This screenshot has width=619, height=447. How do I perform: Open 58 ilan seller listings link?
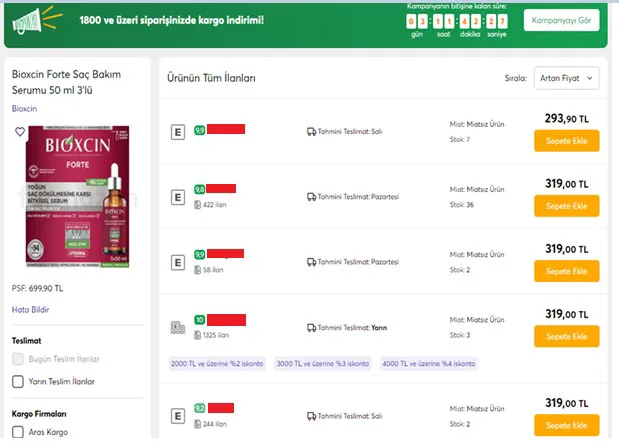(x=213, y=270)
